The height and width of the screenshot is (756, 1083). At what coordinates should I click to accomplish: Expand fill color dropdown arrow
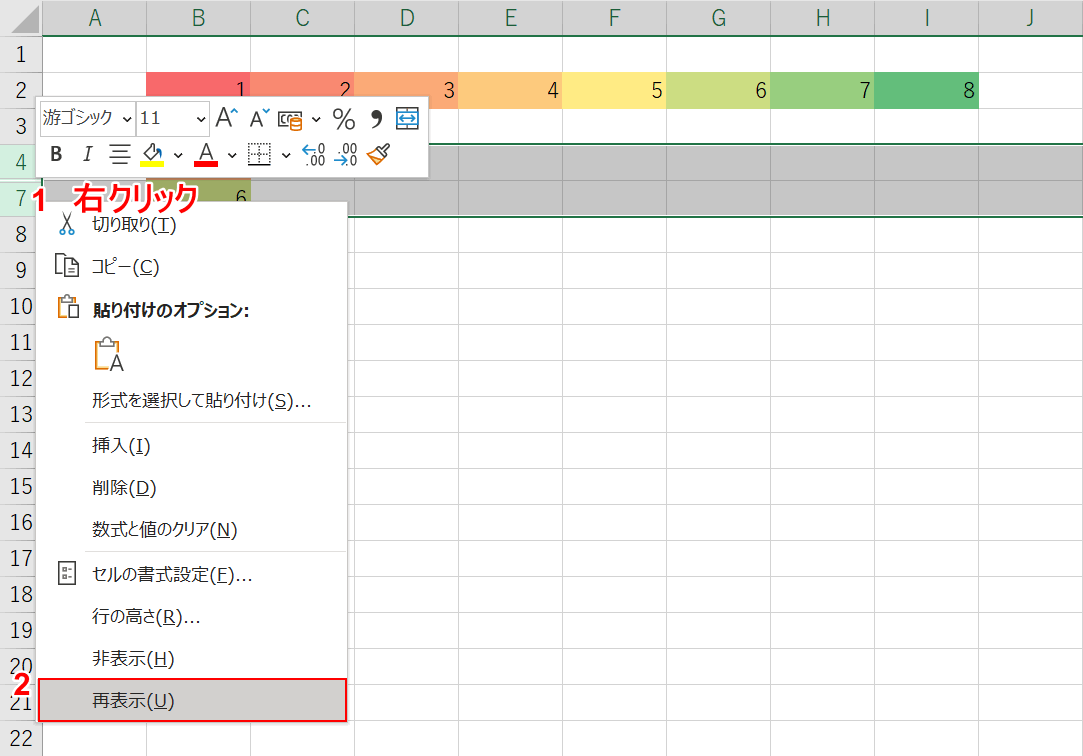point(178,155)
